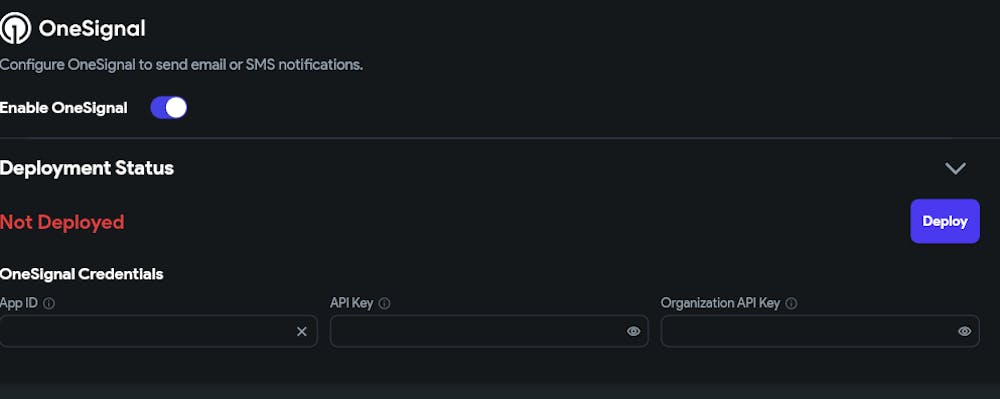
Task: Show the Organization API Key value
Action: point(964,331)
